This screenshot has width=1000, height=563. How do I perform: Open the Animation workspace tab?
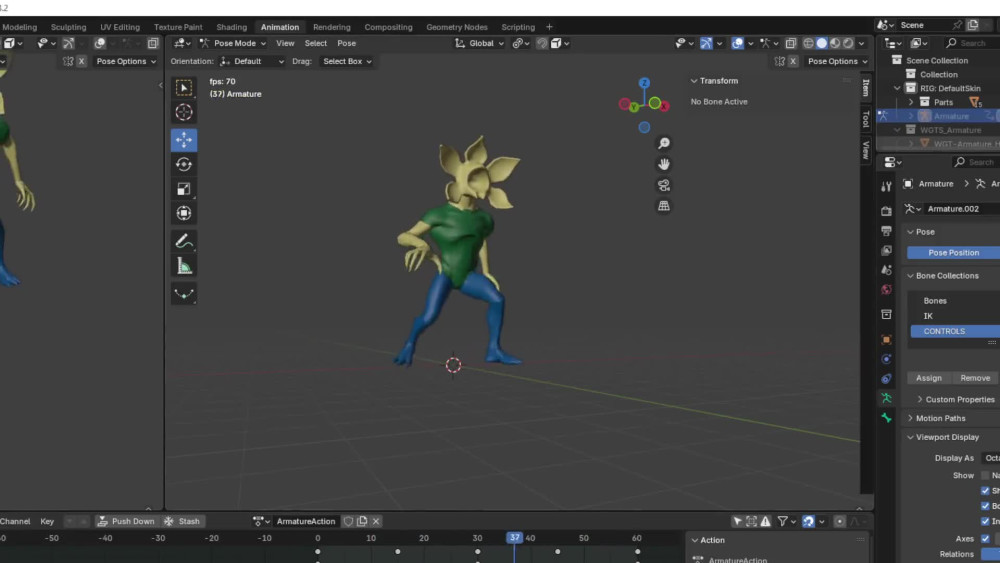pyautogui.click(x=279, y=27)
